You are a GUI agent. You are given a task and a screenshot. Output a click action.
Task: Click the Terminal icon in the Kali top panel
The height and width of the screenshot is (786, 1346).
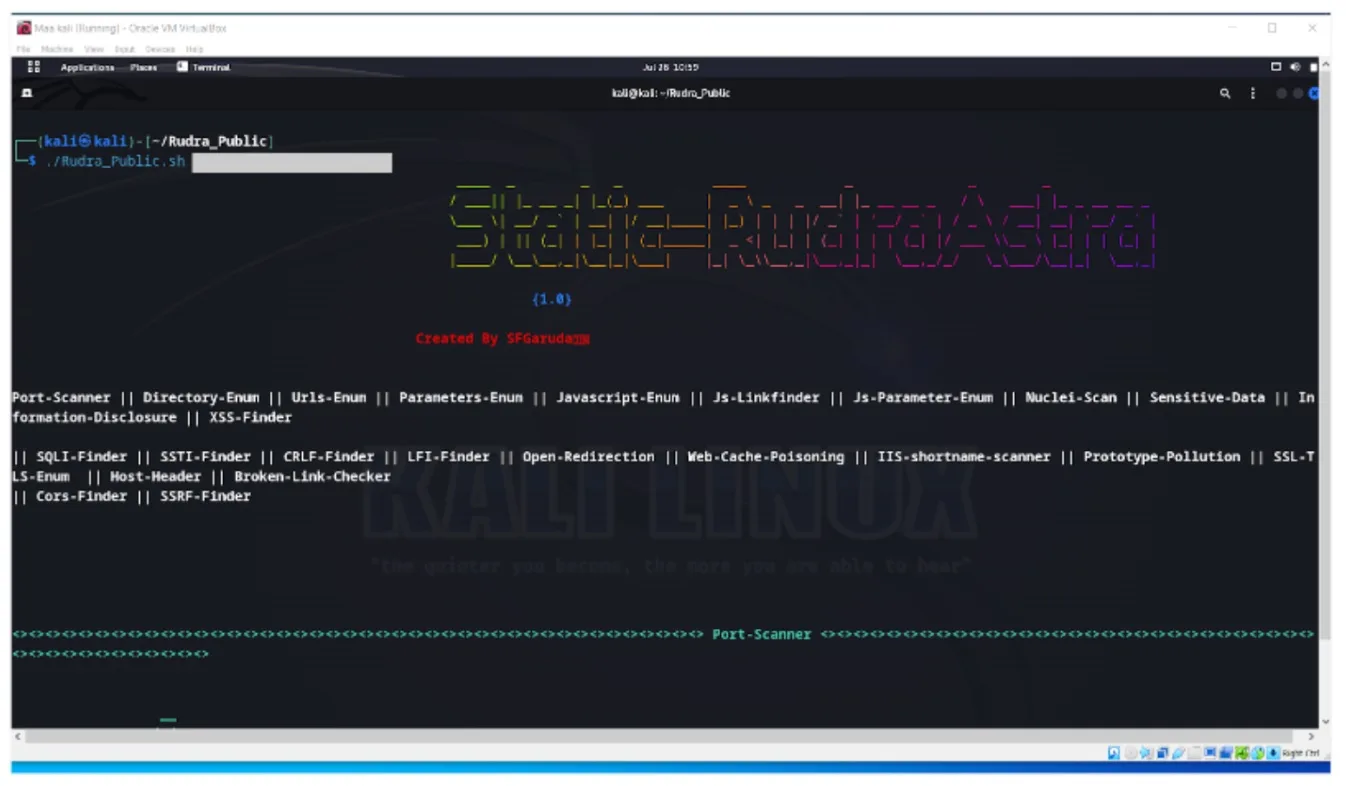click(182, 67)
